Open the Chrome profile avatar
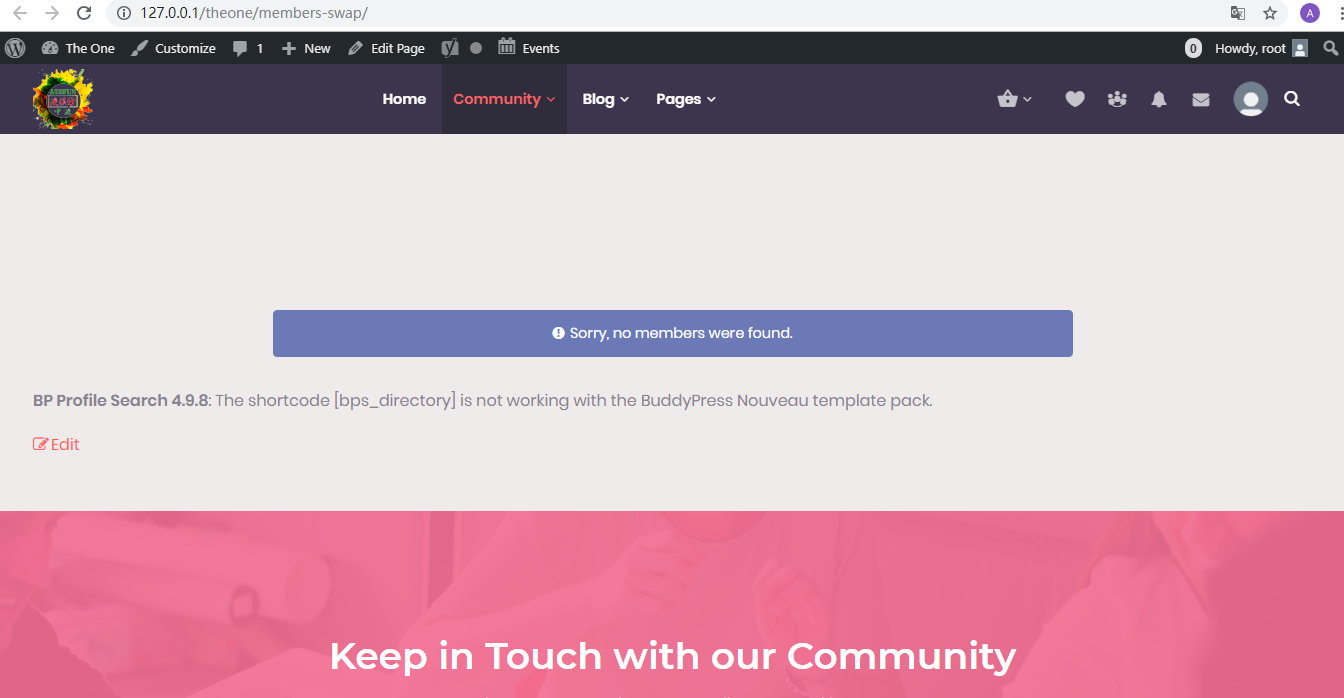Image resolution: width=1344 pixels, height=698 pixels. pos(1309,13)
